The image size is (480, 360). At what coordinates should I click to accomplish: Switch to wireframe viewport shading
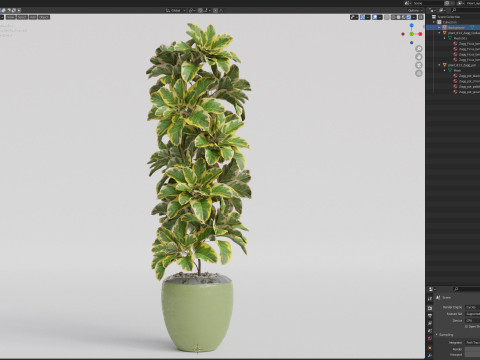click(x=394, y=17)
